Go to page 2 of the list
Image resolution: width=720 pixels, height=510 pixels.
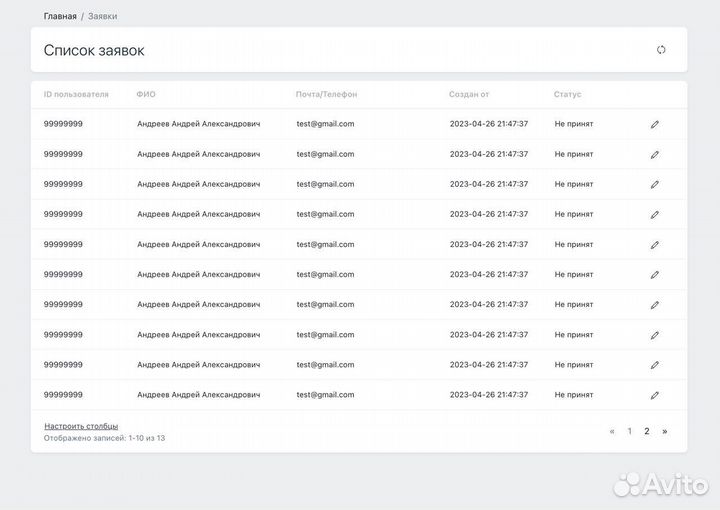pos(646,431)
